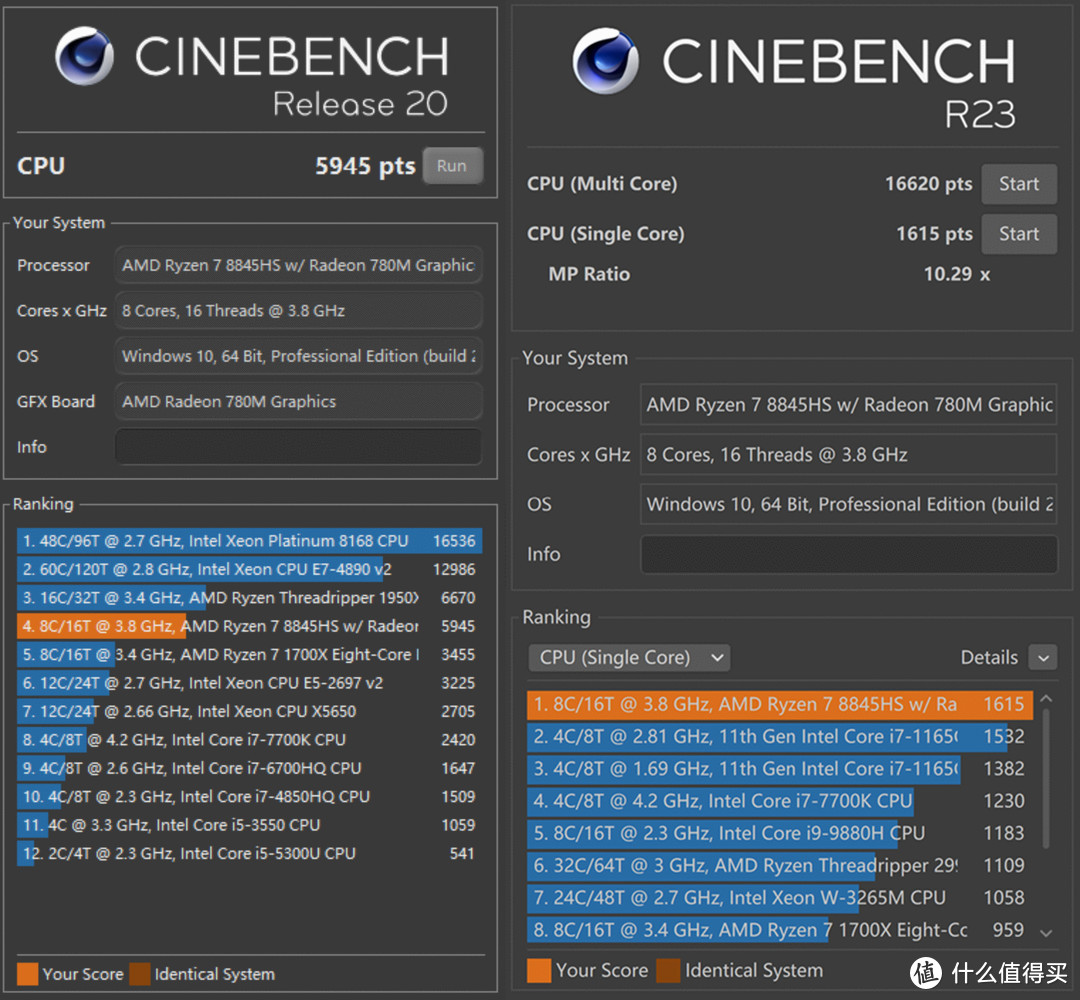Select the Core i7-4850HQ ranking row
1080x1000 pixels.
point(249,797)
